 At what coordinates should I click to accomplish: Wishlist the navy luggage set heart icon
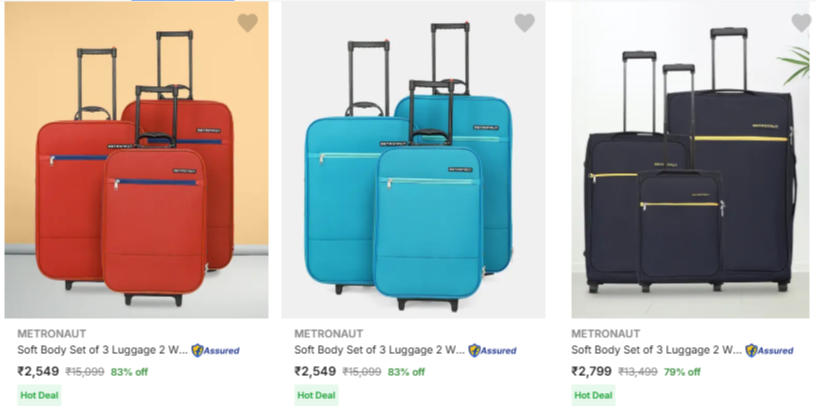click(x=801, y=23)
